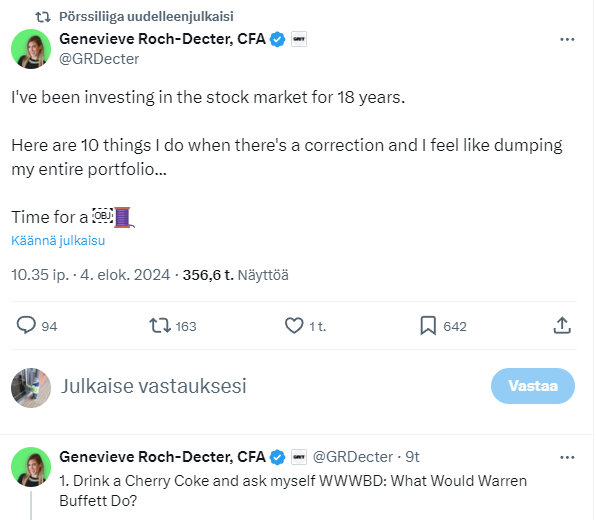Image resolution: width=596 pixels, height=520 pixels.
Task: Bookmark the tweet with the bookmark icon
Action: pos(428,326)
